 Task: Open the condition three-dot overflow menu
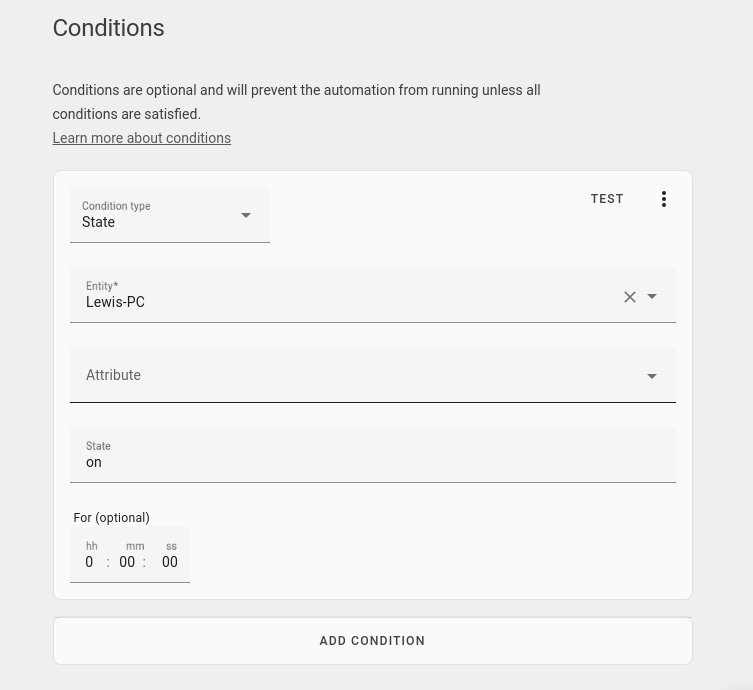(x=664, y=199)
